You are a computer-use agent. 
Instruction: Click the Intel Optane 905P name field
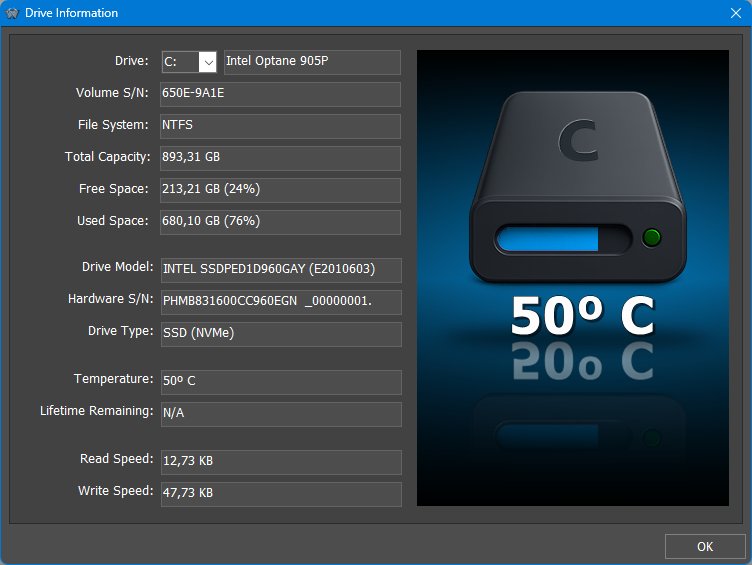(312, 62)
